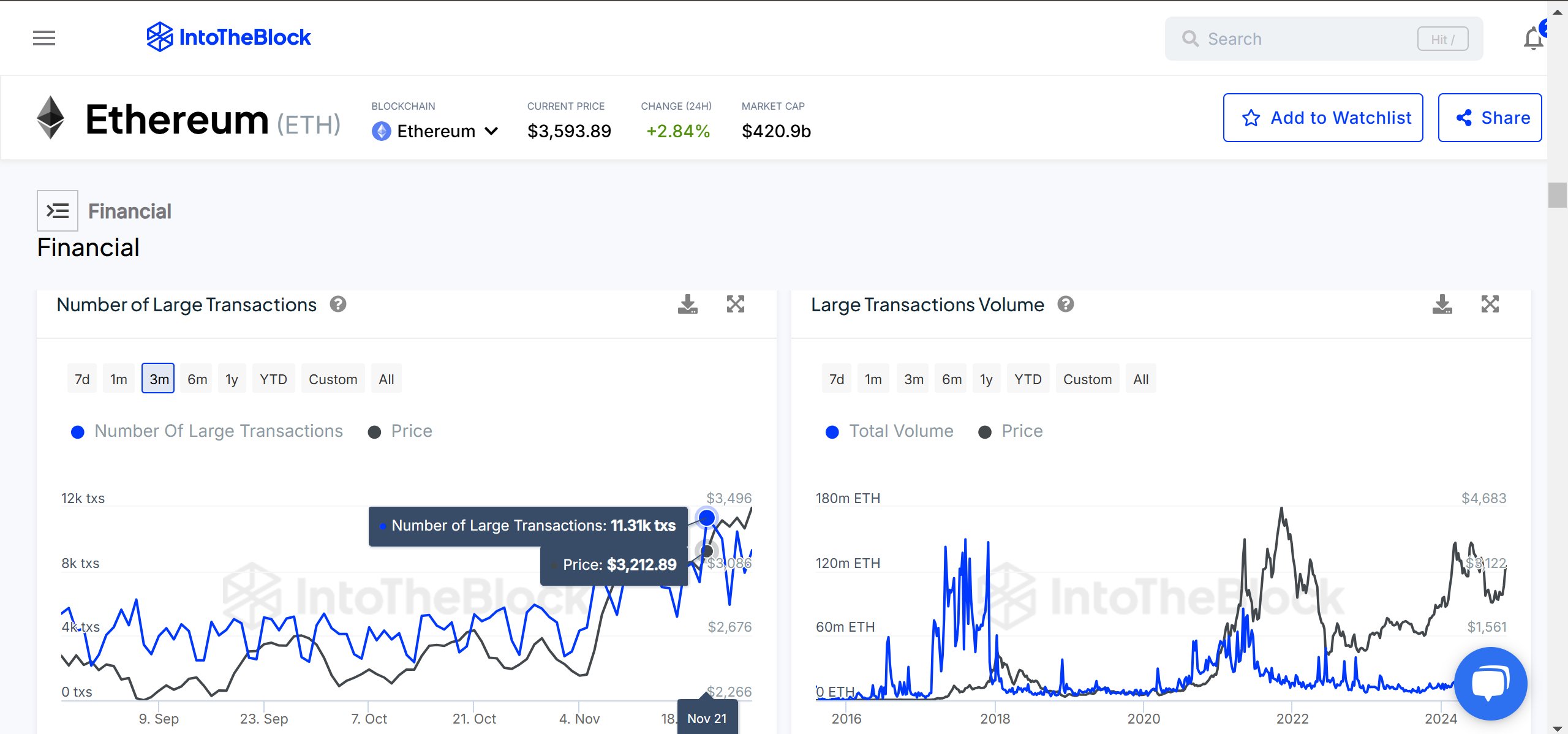Click the Ethereum diamond logo
Screen dimensions: 1568x734
point(50,118)
